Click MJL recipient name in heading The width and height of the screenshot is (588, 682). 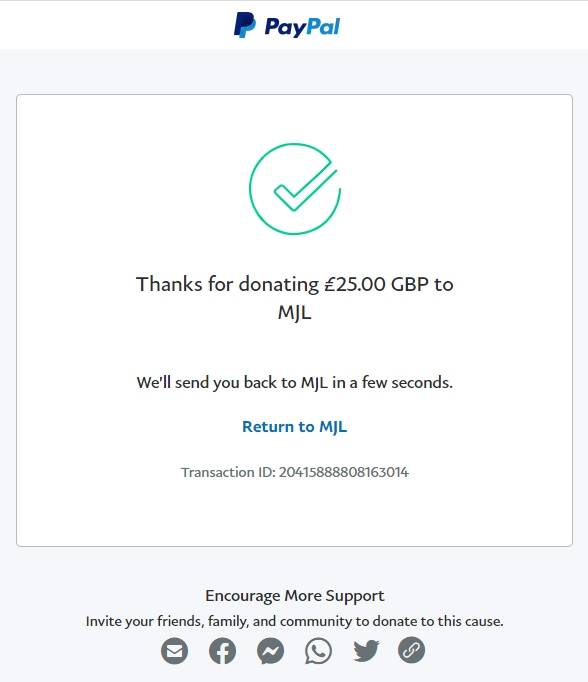[x=294, y=312]
